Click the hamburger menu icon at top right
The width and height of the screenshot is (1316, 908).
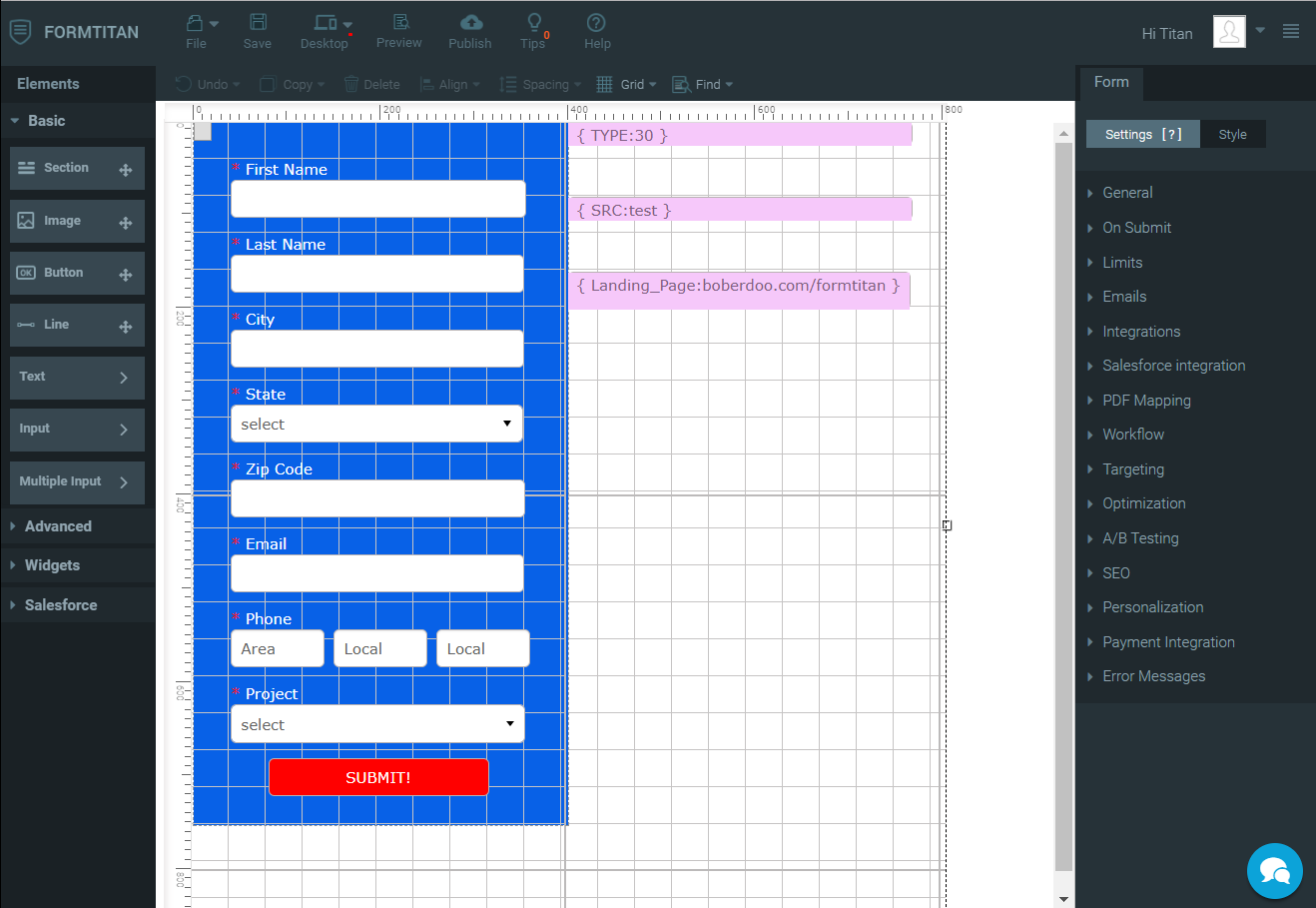pos(1290,32)
